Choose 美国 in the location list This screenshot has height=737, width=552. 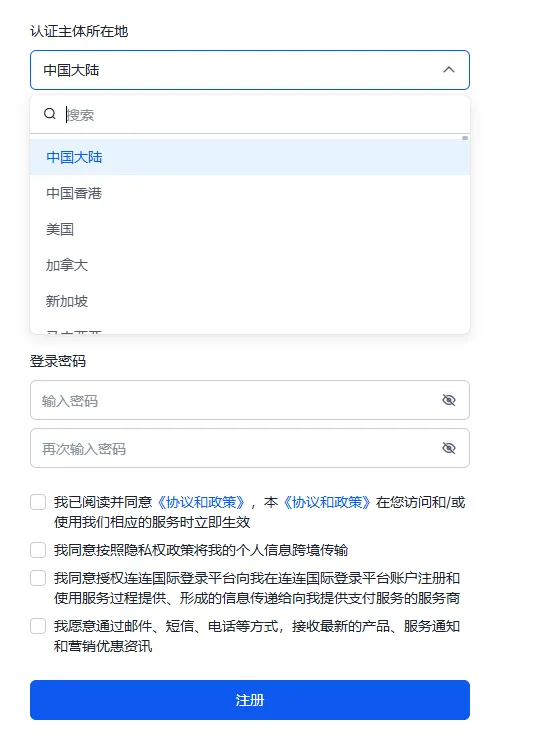pos(250,229)
